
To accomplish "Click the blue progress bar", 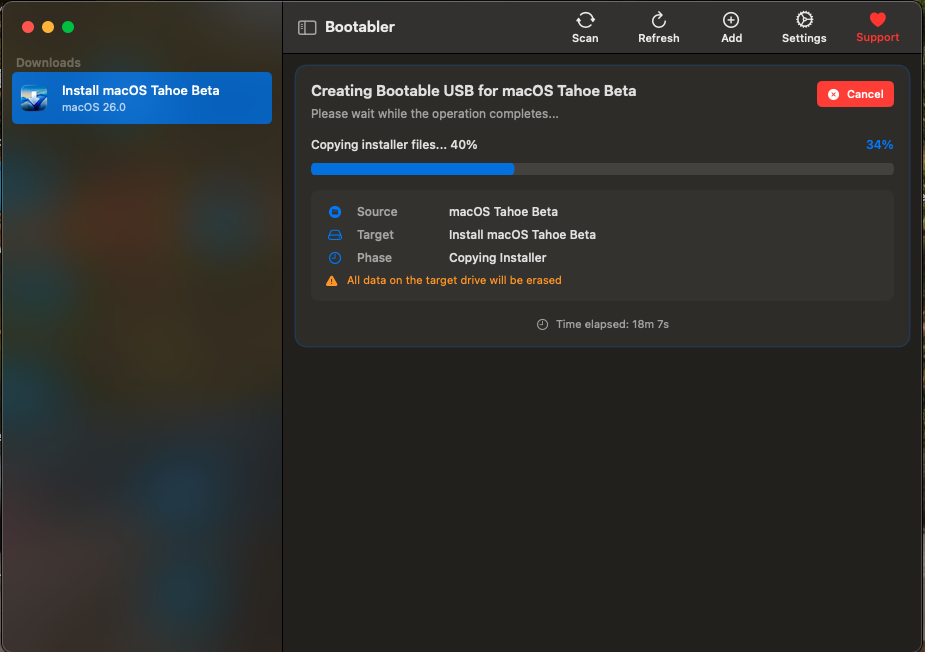I will [602, 169].
